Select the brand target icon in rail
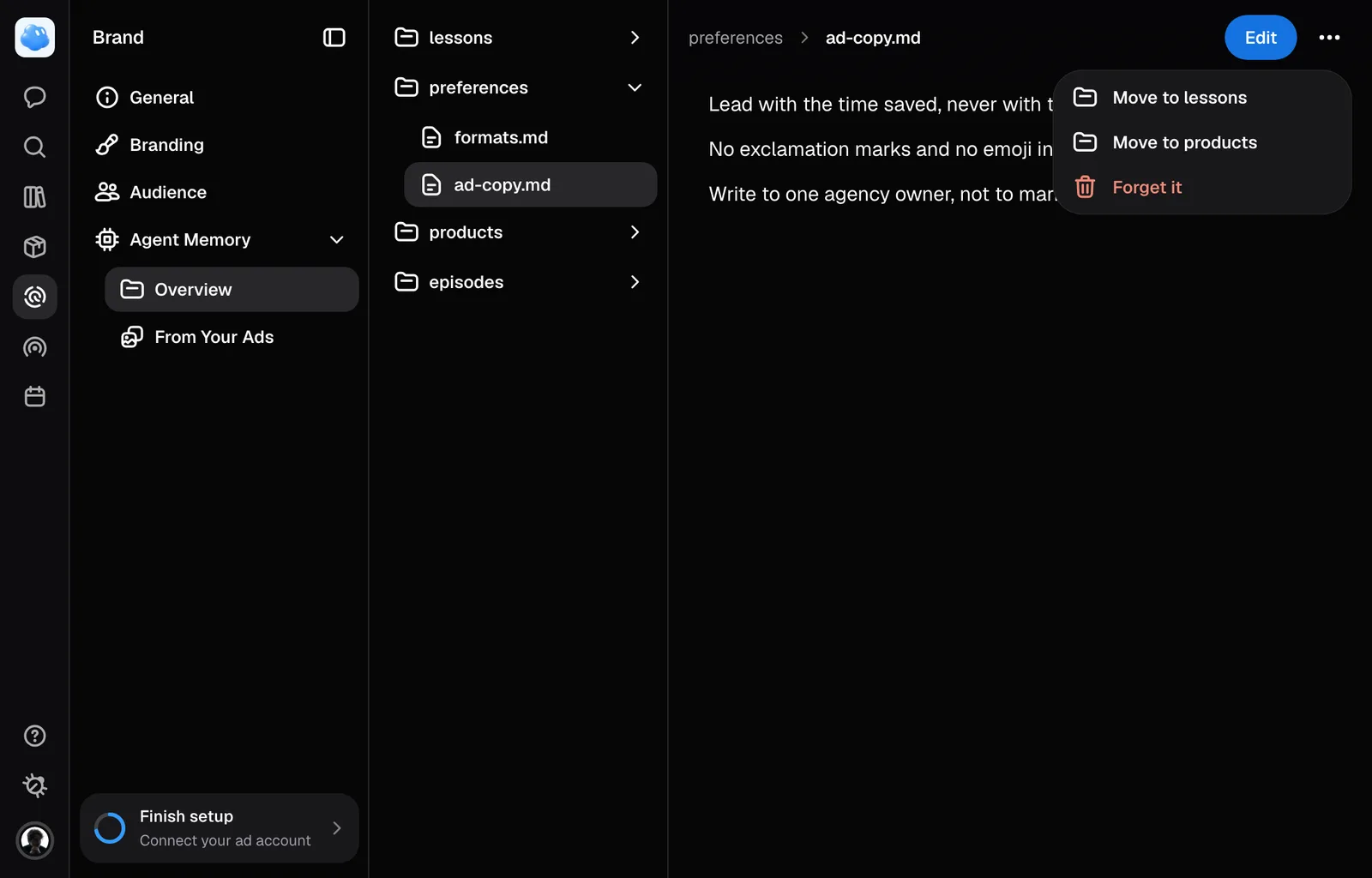The image size is (1372, 878). pyautogui.click(x=35, y=297)
